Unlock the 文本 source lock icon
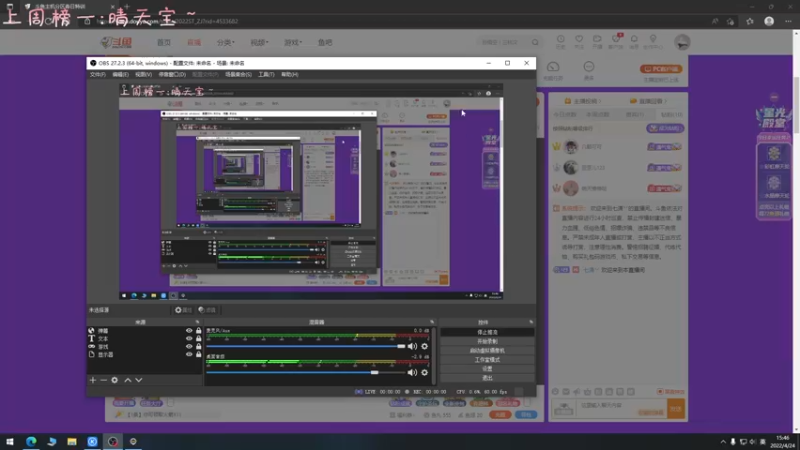Image resolution: width=800 pixels, height=450 pixels. 198,338
